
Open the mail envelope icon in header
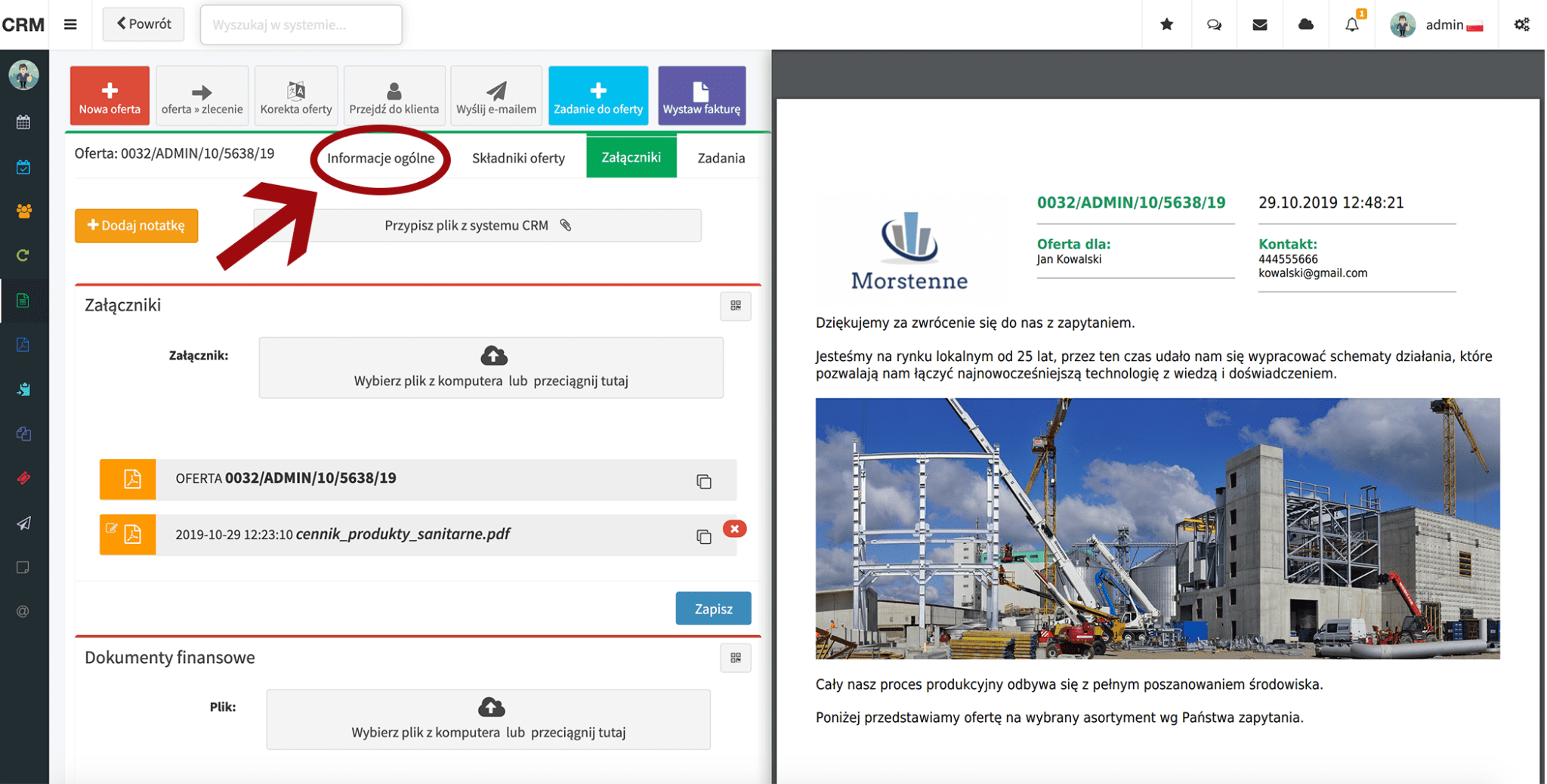[1260, 25]
